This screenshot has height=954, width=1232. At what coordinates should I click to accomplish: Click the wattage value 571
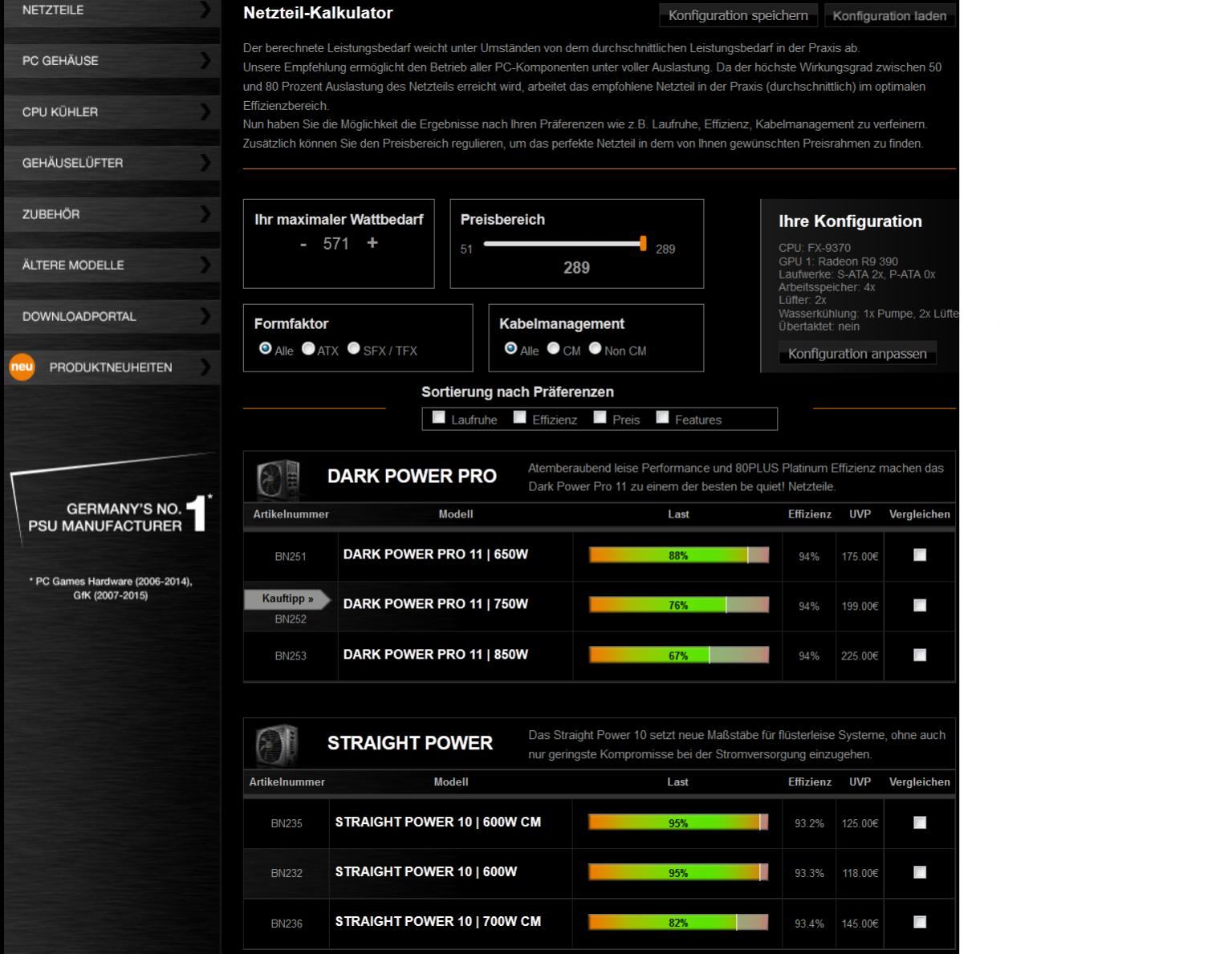pyautogui.click(x=336, y=244)
